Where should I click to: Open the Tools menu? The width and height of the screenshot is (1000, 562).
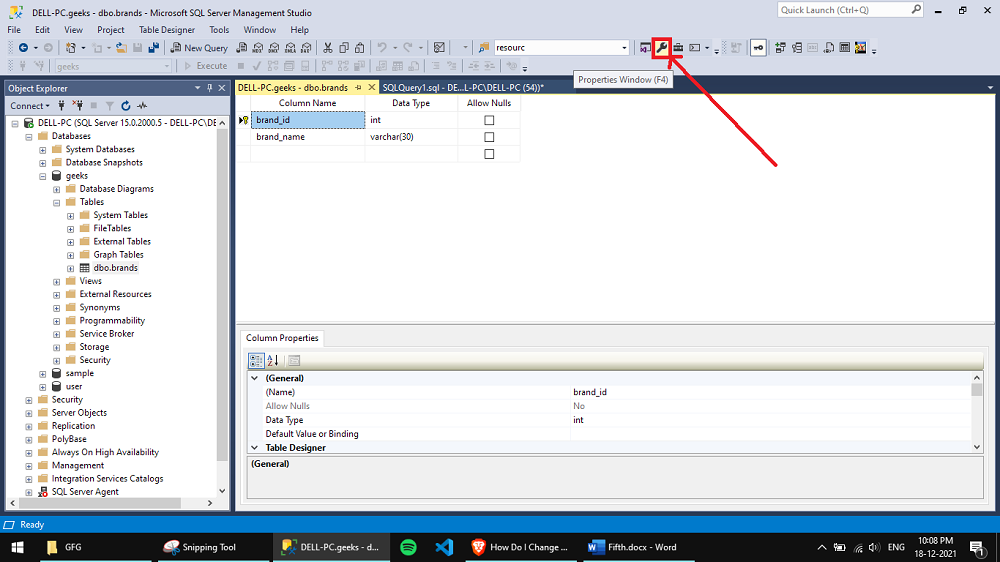pyautogui.click(x=219, y=30)
